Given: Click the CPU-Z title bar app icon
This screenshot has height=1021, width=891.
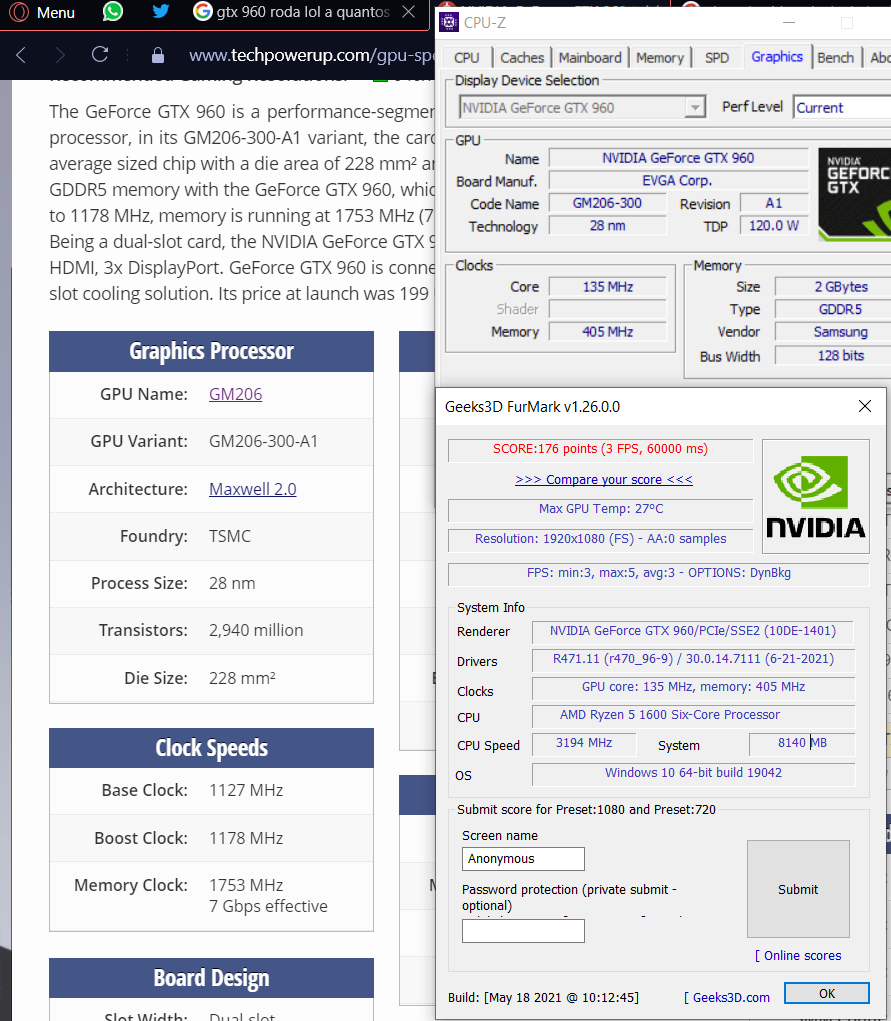Looking at the screenshot, I should coord(448,22).
